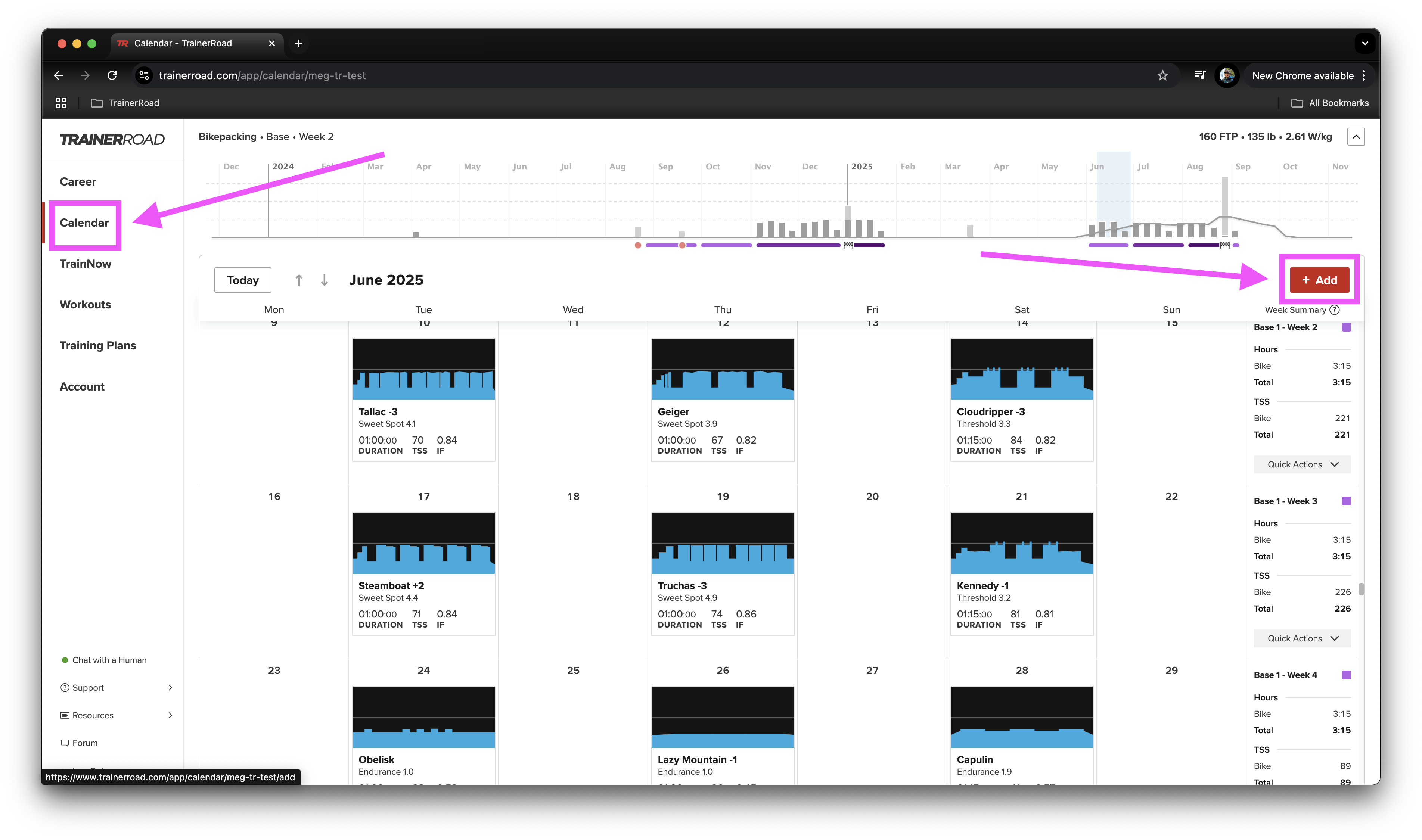Close the Calendar - TrainerRoad tab
This screenshot has height=840, width=1422.
(272, 43)
